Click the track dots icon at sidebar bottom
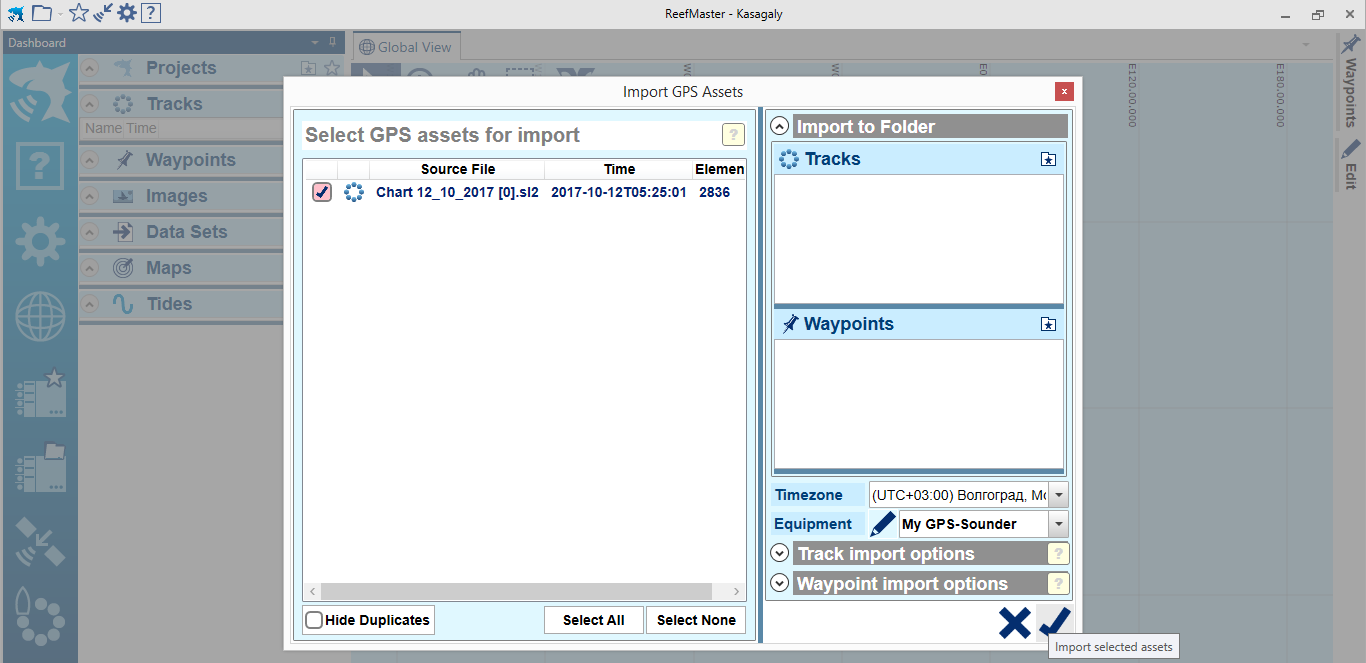The image size is (1366, 663). coord(40,617)
